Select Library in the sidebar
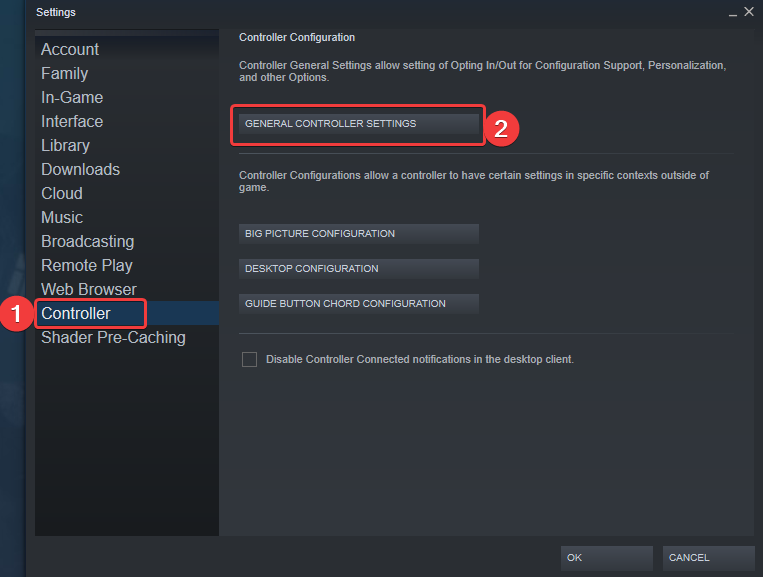Image resolution: width=763 pixels, height=577 pixels. pyautogui.click(x=65, y=145)
